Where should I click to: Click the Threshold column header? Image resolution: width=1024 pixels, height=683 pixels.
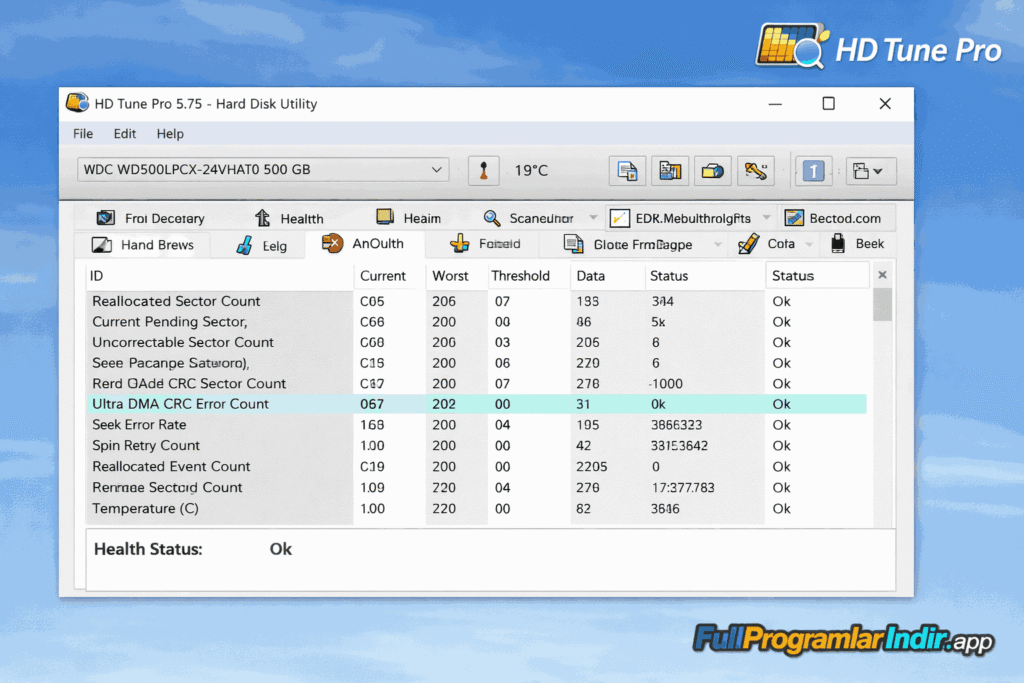coord(520,276)
